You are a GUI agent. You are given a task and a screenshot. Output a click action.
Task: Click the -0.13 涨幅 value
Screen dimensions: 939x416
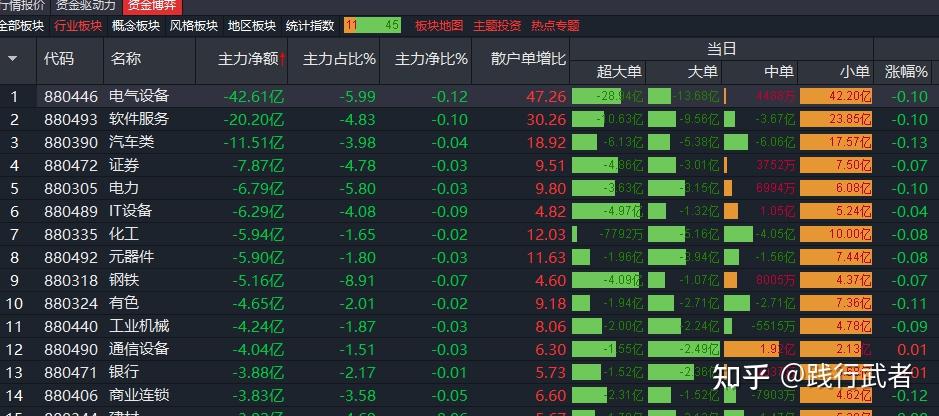(909, 143)
